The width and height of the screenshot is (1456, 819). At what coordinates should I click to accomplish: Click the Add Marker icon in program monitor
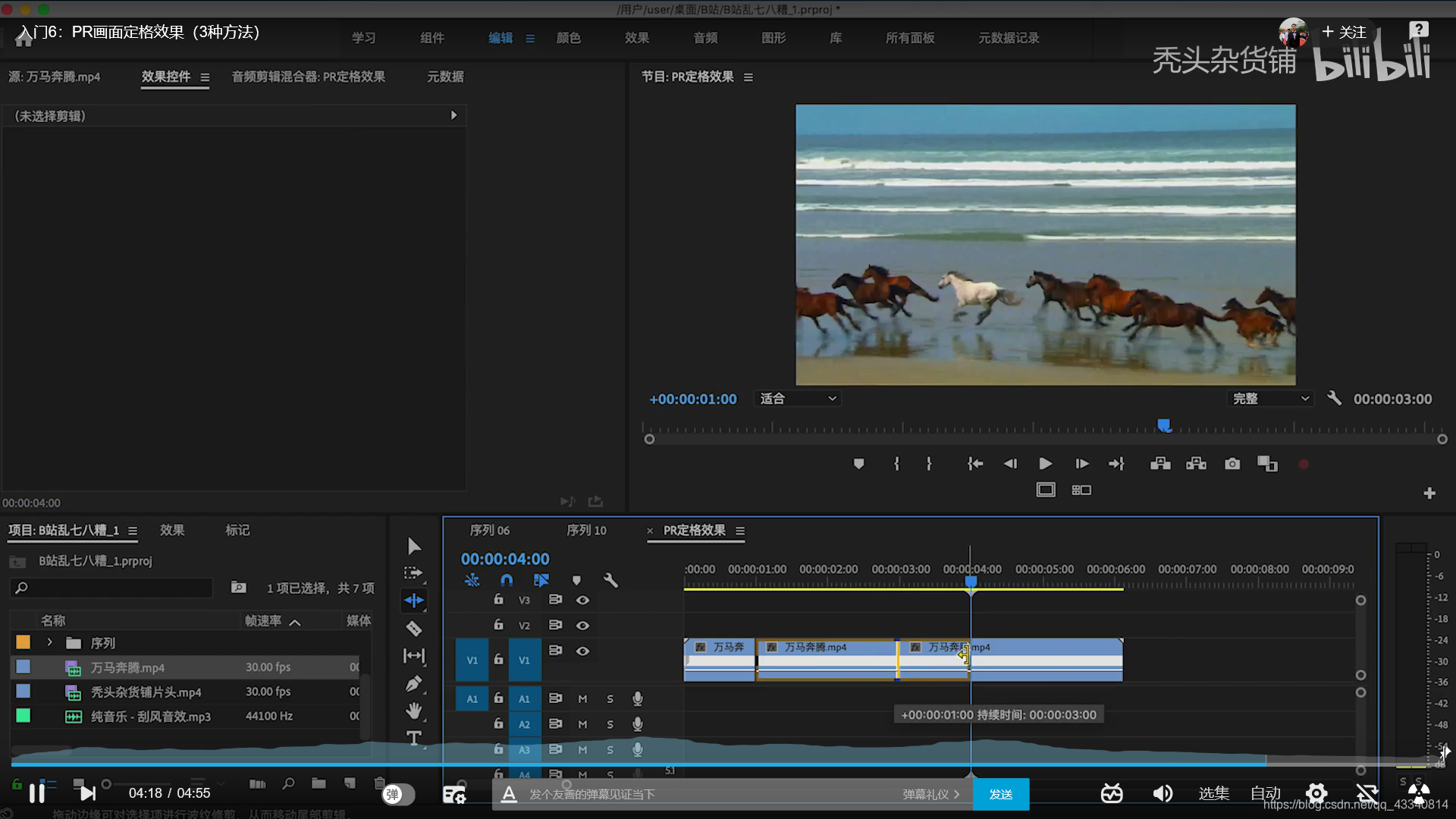[858, 464]
